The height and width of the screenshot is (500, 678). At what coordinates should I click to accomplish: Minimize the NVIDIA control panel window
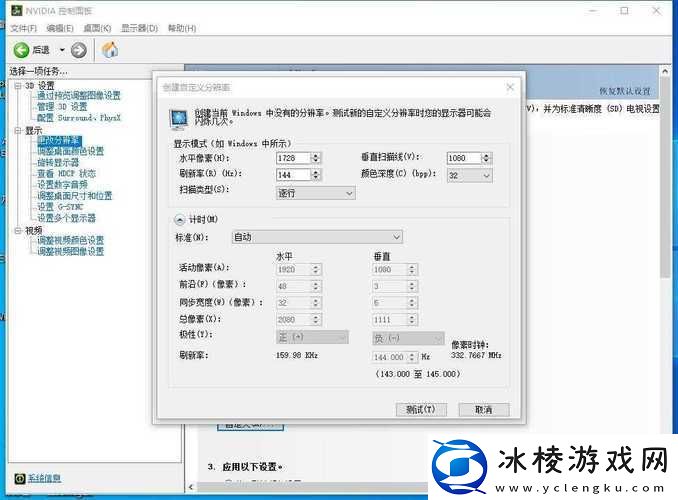point(593,10)
